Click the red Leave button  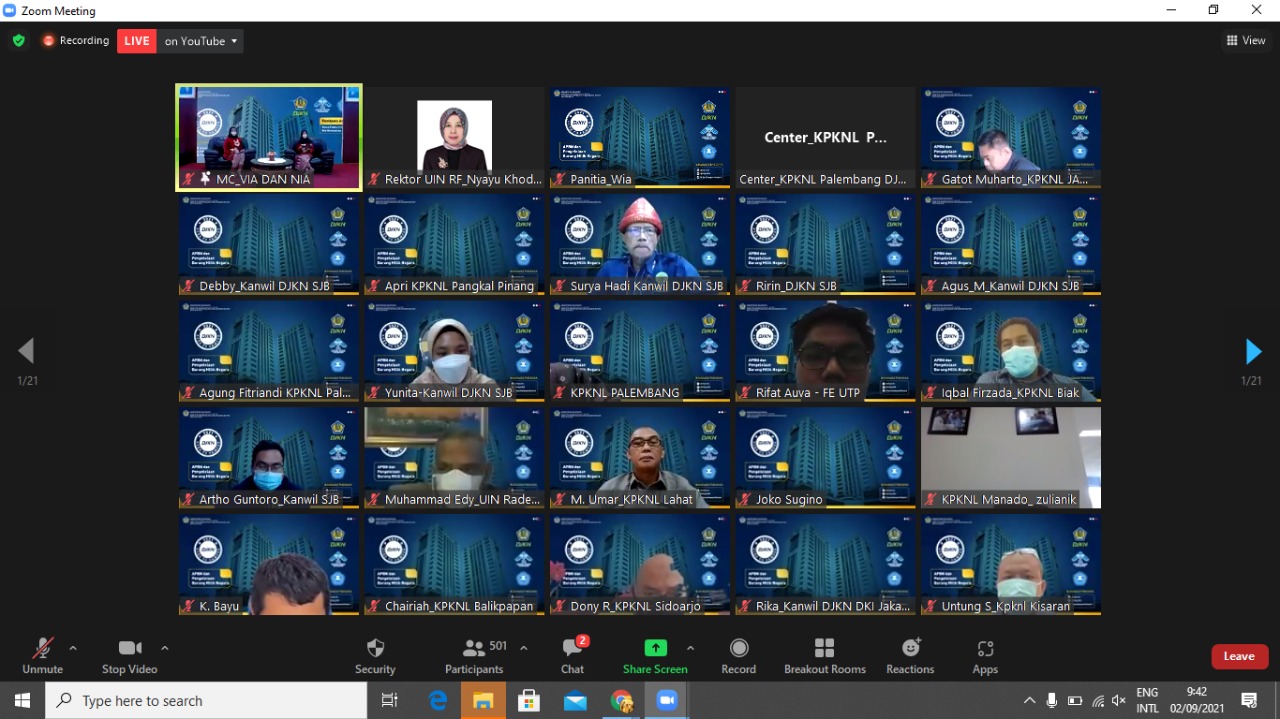pos(1239,656)
